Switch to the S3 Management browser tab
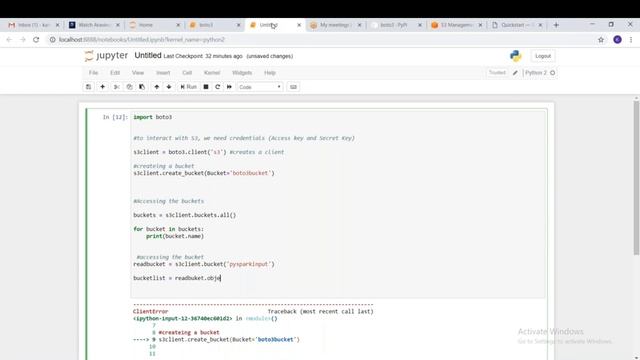 457,25
